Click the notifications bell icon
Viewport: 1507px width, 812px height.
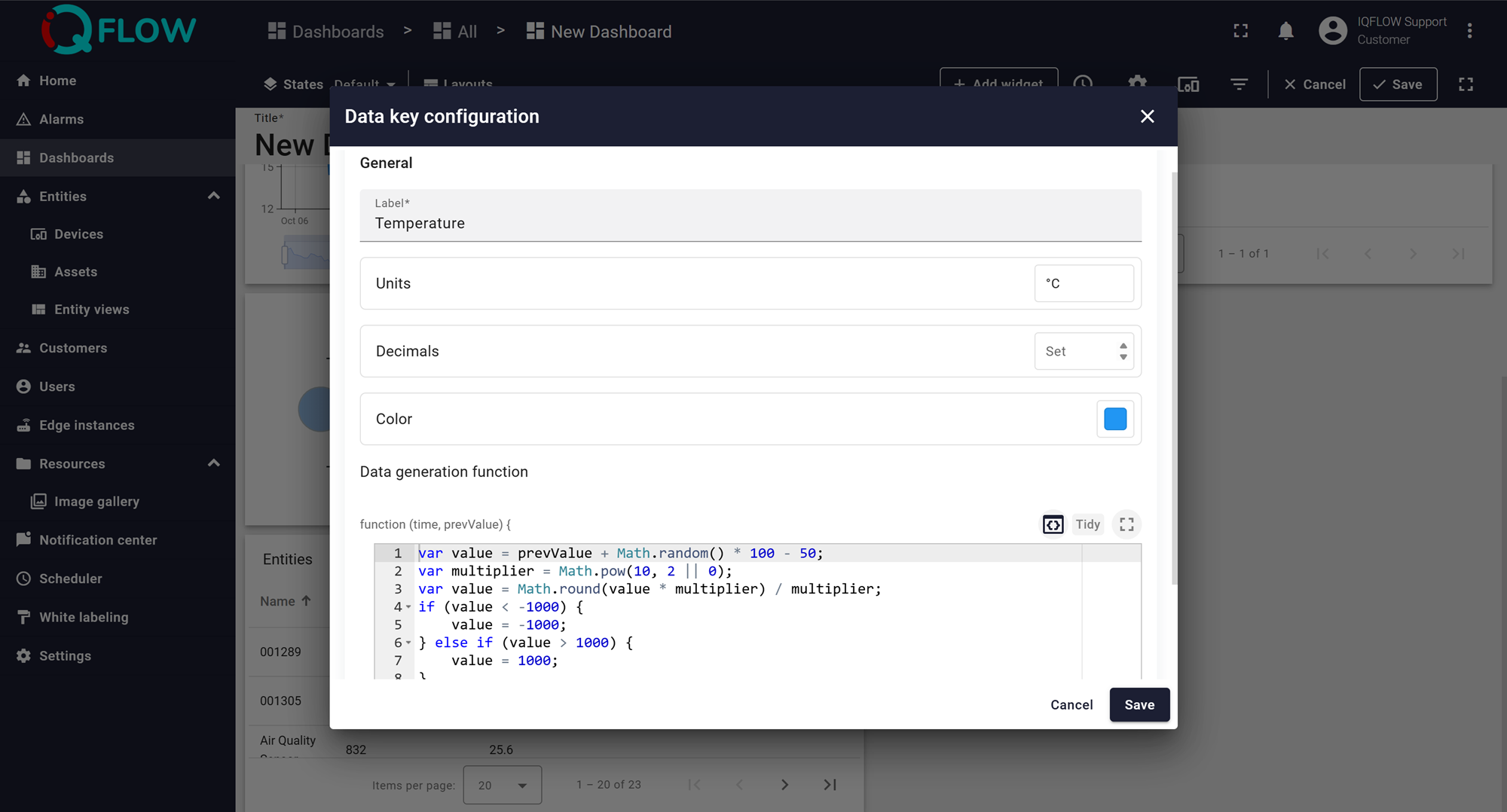click(1285, 31)
